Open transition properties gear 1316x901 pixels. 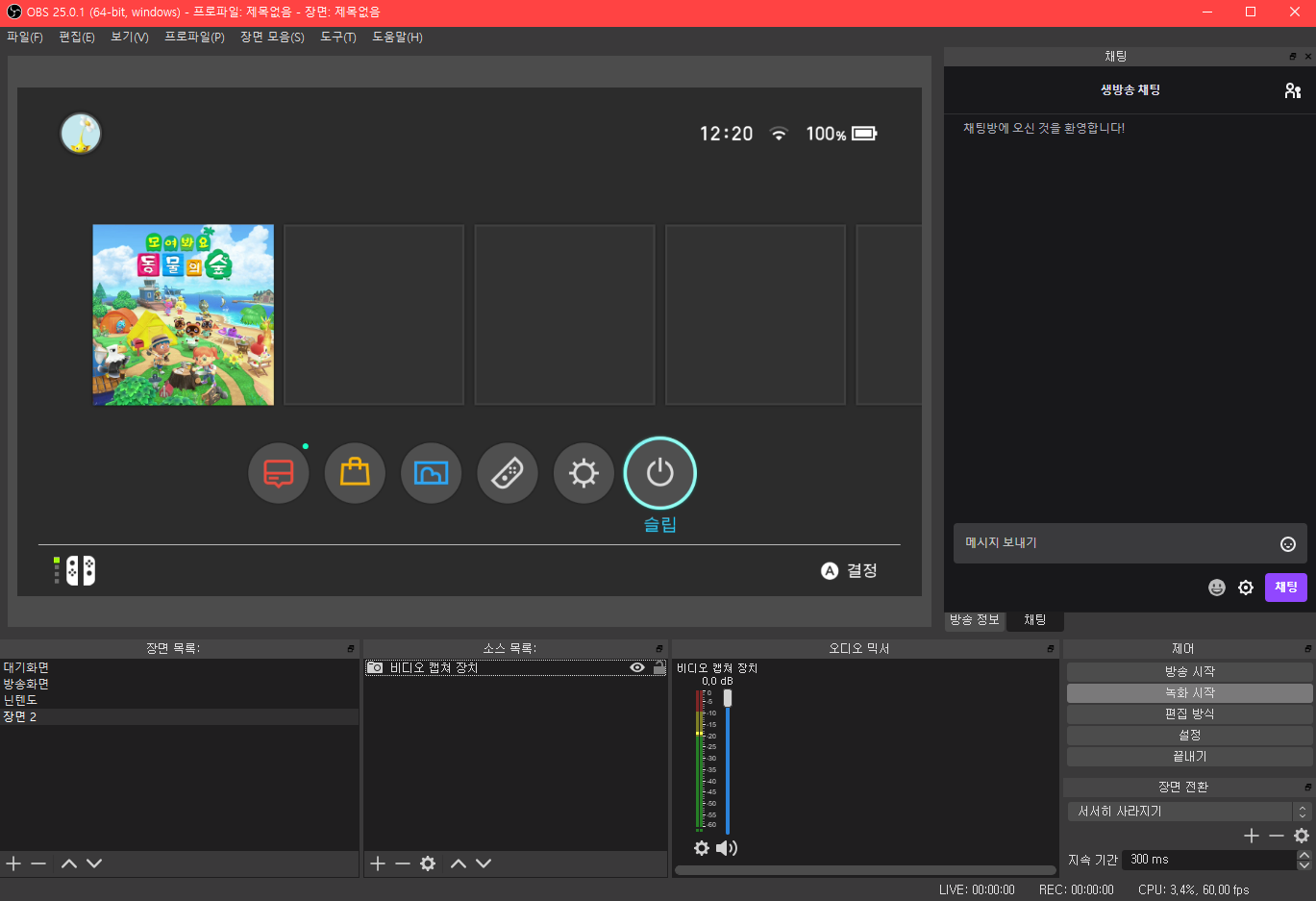pyautogui.click(x=1302, y=836)
